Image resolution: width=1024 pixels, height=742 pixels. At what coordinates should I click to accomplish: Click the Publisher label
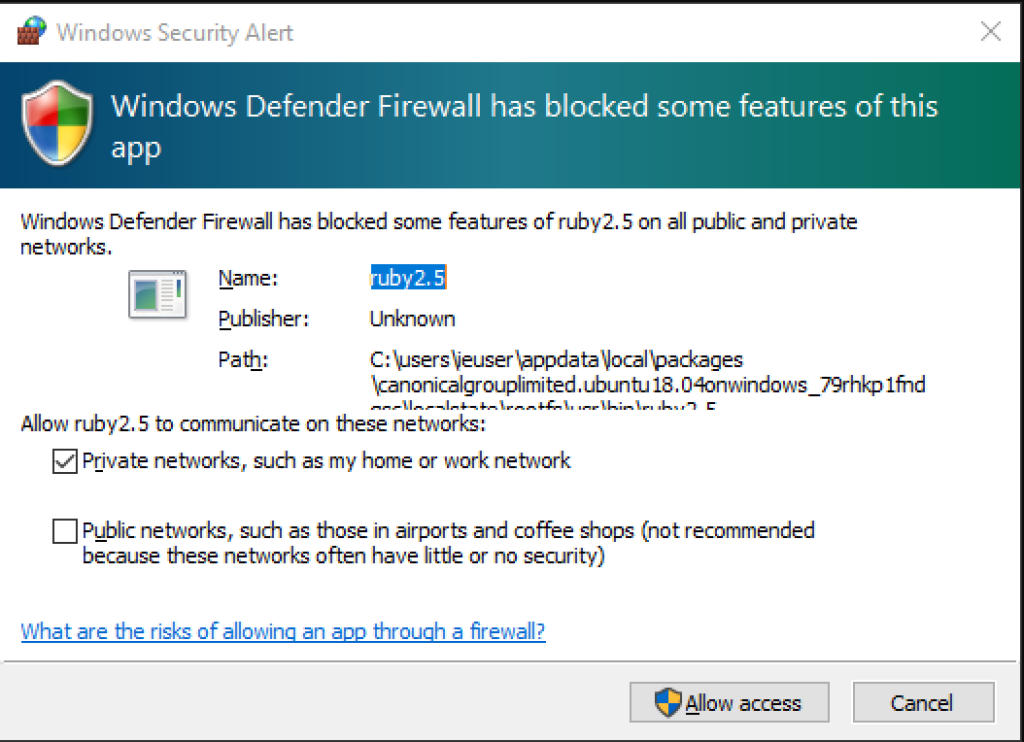pyautogui.click(x=264, y=319)
